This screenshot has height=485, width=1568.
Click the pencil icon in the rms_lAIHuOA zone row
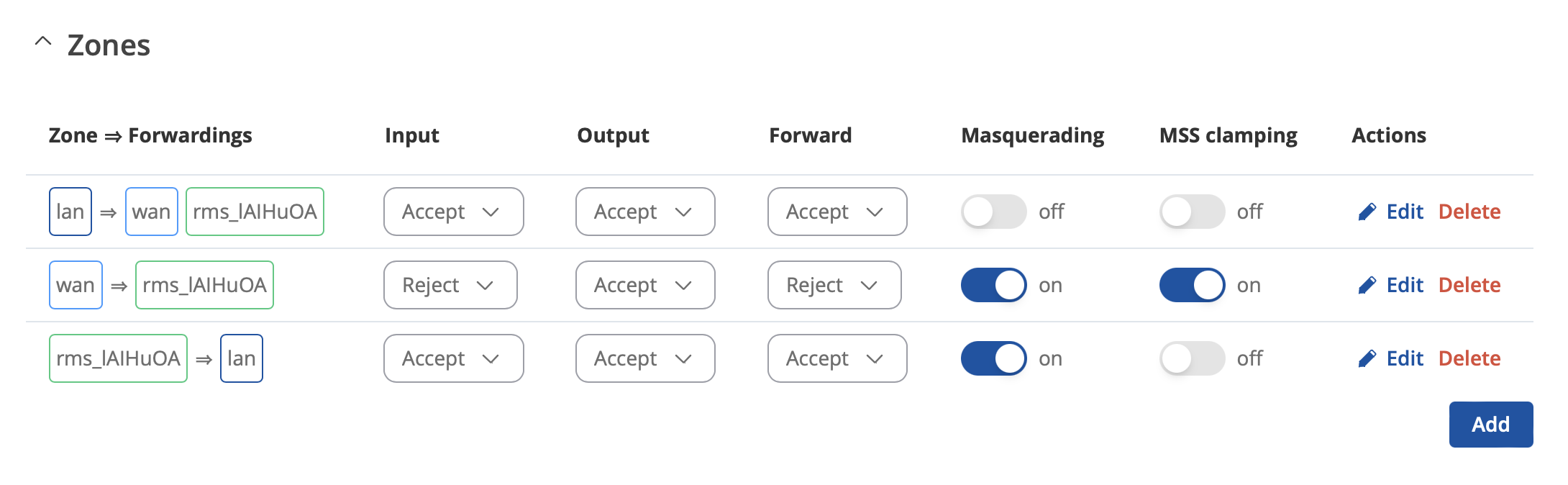1367,358
